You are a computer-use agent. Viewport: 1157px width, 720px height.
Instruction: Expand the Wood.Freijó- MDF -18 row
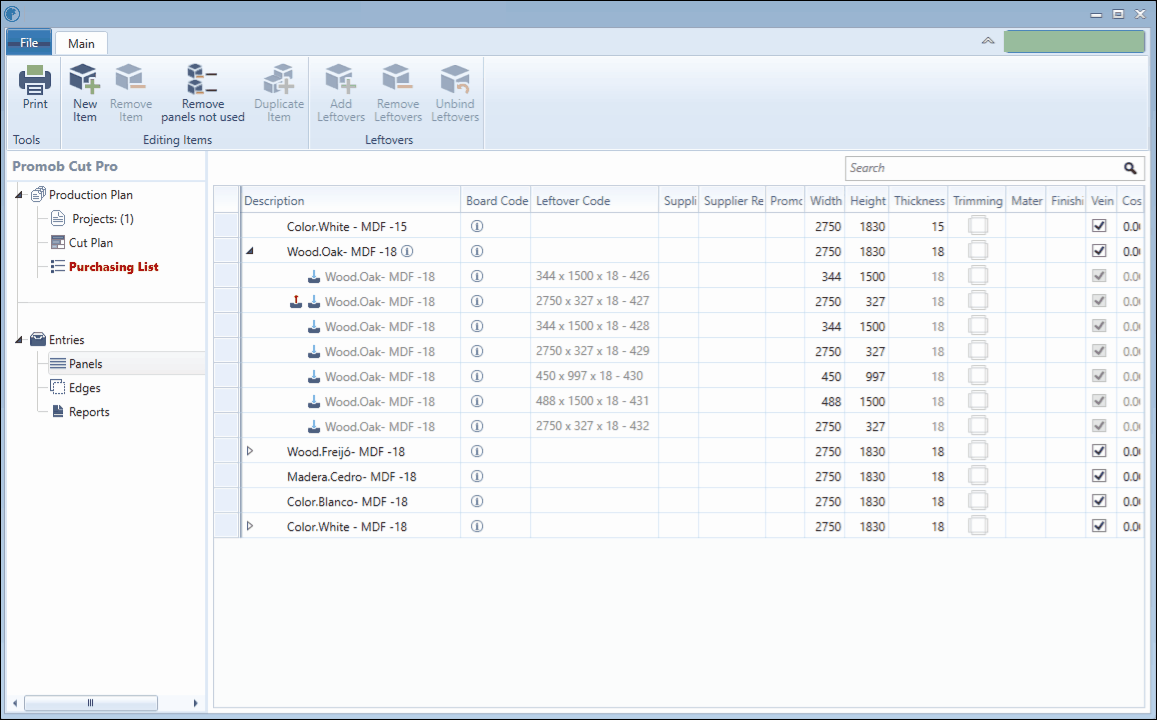pos(250,451)
